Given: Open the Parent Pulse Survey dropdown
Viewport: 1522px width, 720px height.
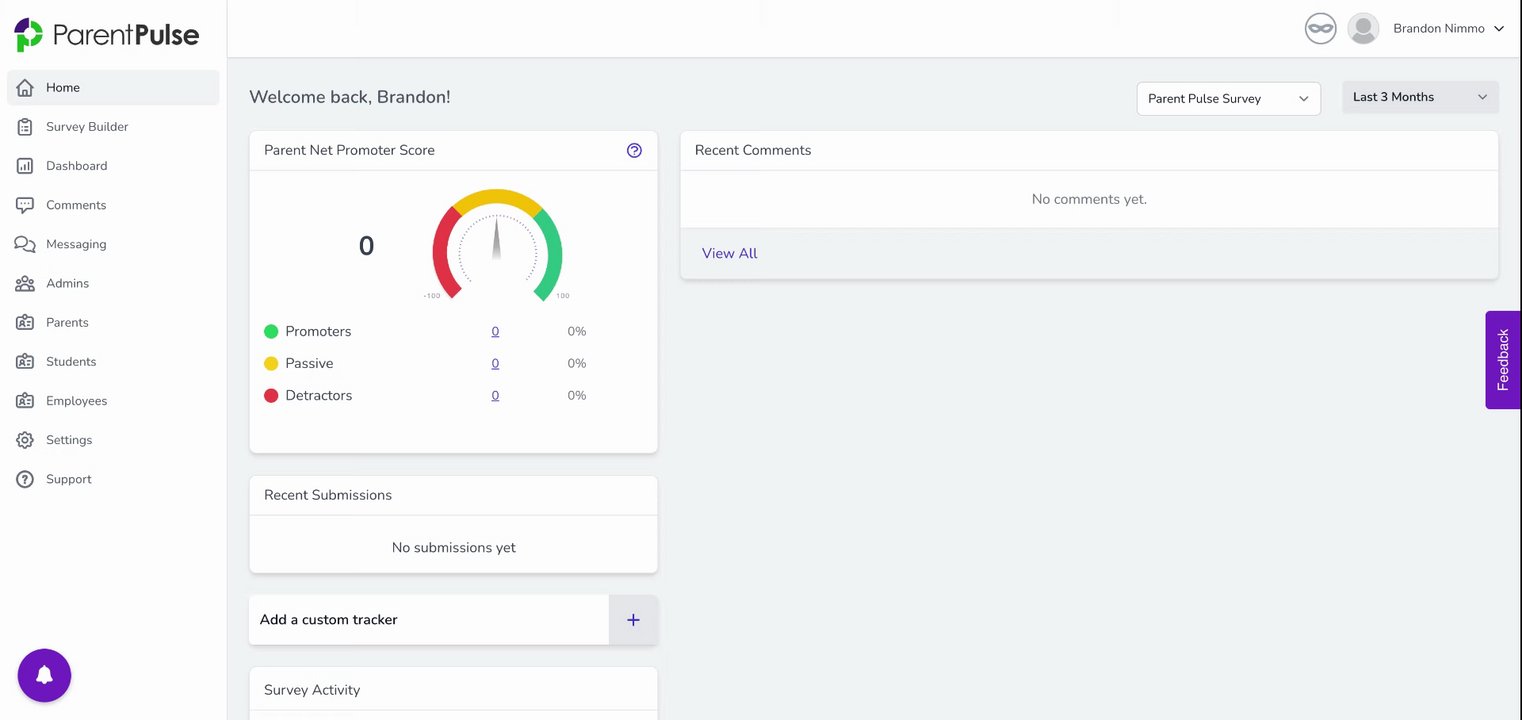Looking at the screenshot, I should [x=1228, y=98].
